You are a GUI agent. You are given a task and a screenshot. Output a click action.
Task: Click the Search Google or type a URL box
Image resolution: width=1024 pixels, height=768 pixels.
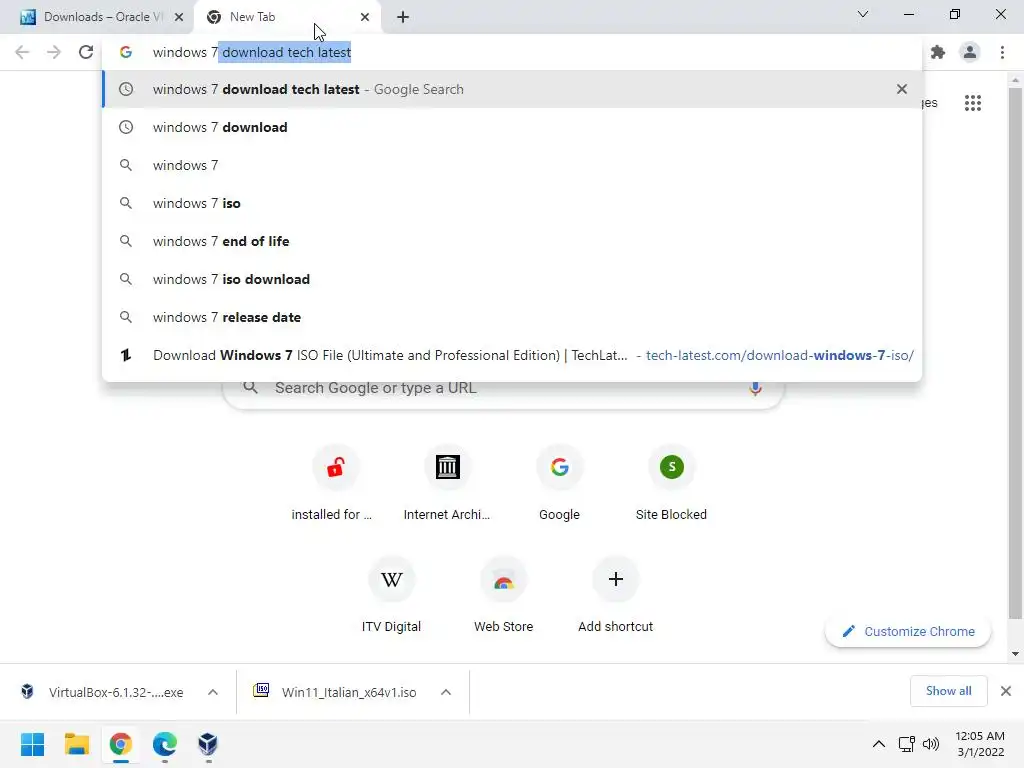(503, 388)
